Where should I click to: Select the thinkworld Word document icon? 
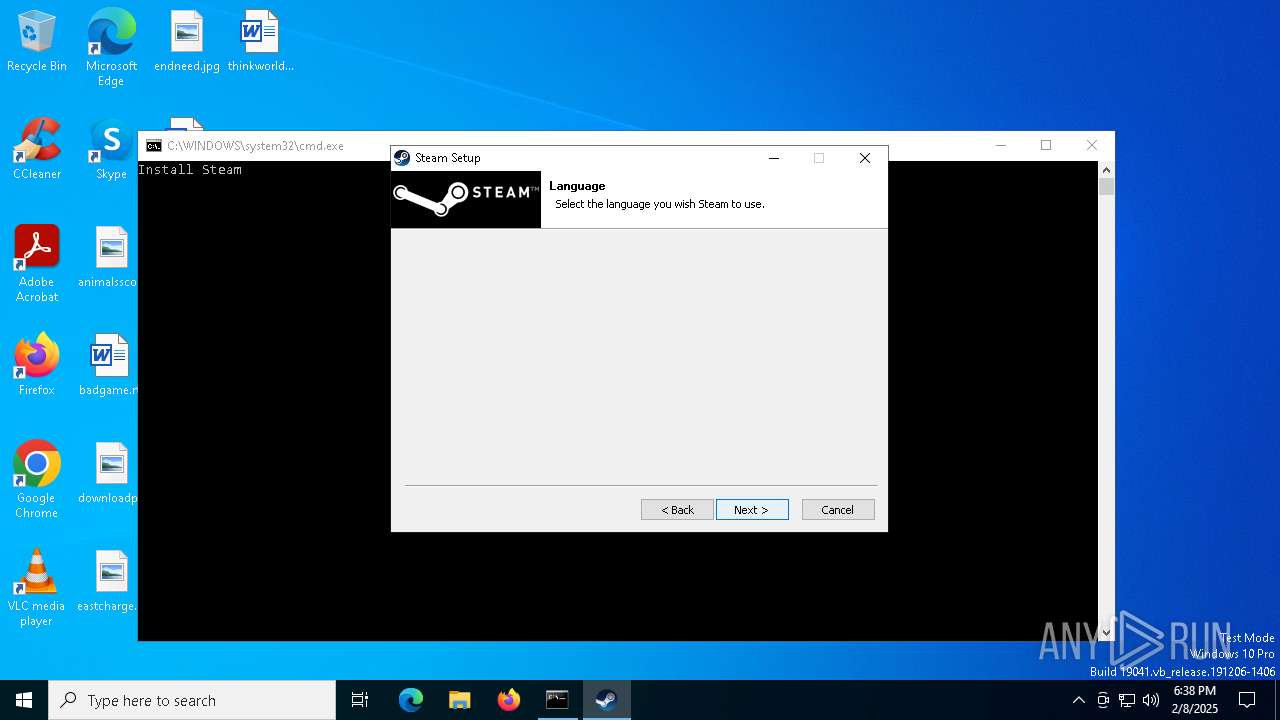click(x=260, y=42)
